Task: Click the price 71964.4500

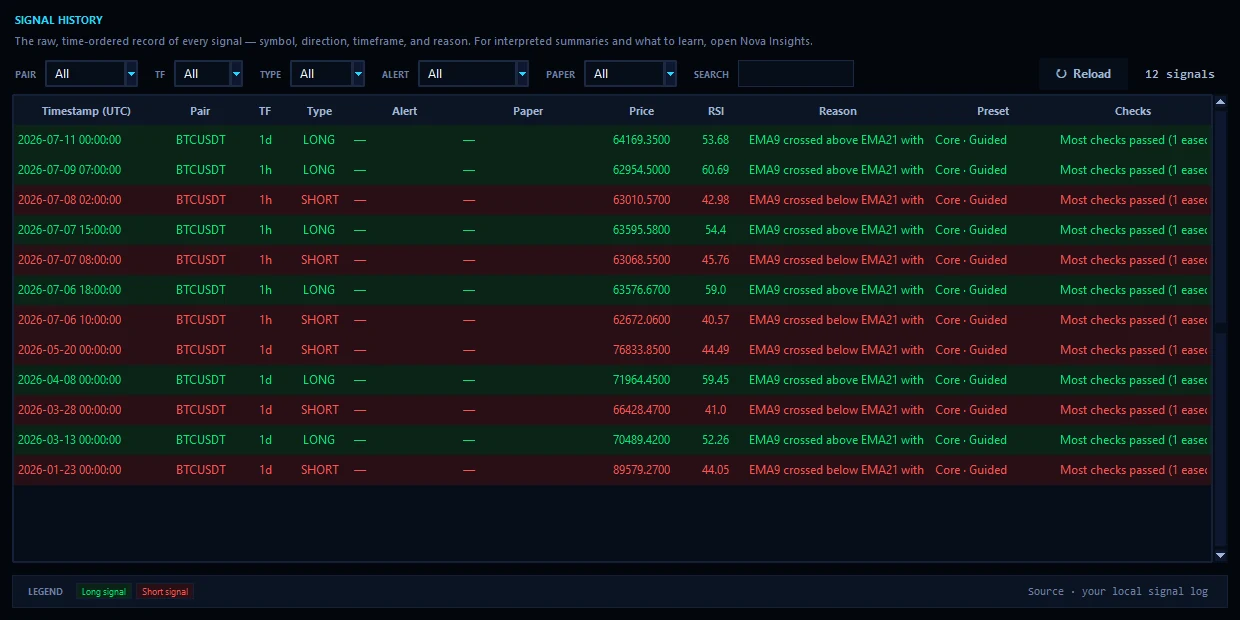Action: click(x=641, y=380)
